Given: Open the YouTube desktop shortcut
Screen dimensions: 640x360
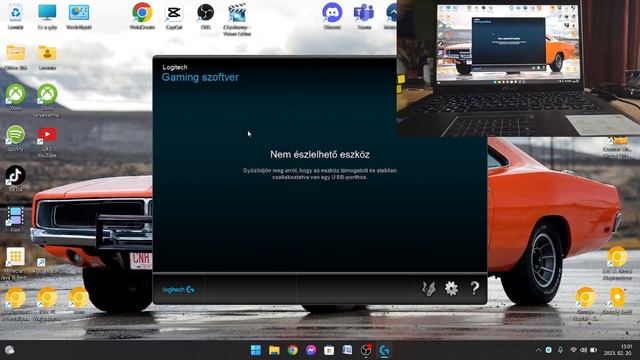Looking at the screenshot, I should pos(47,141).
